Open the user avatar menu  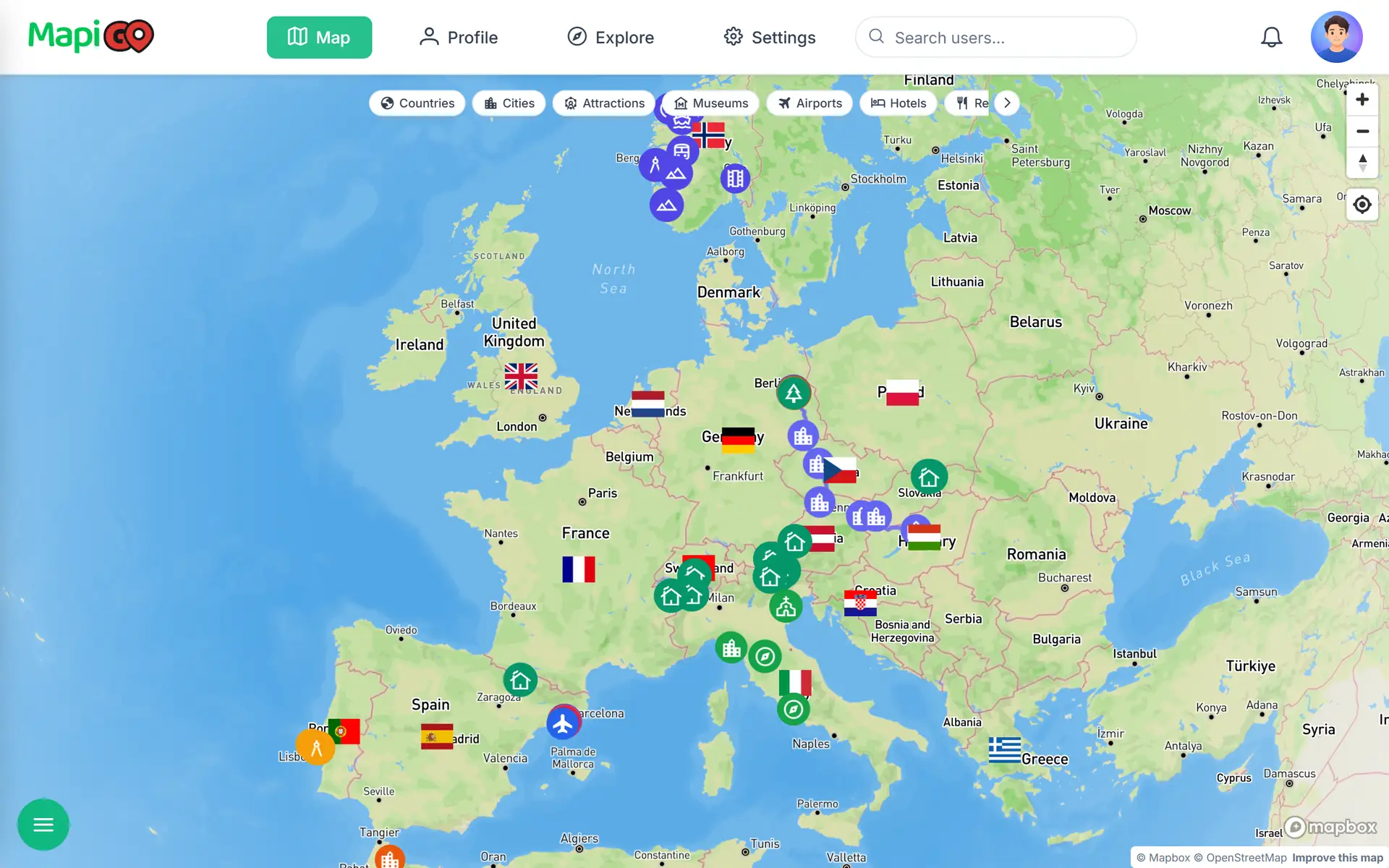click(x=1336, y=37)
